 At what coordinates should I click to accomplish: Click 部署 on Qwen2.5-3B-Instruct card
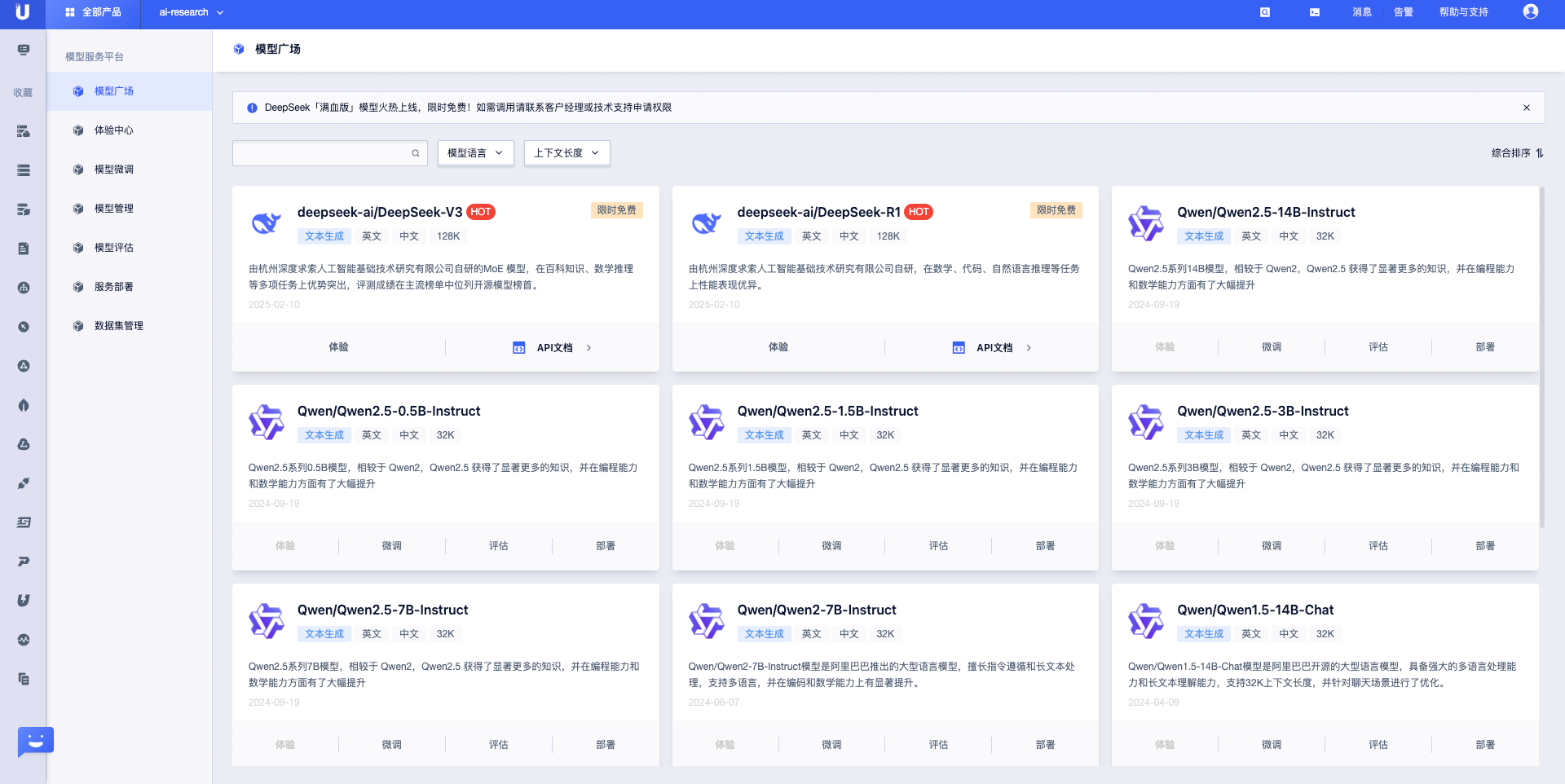(x=1484, y=546)
